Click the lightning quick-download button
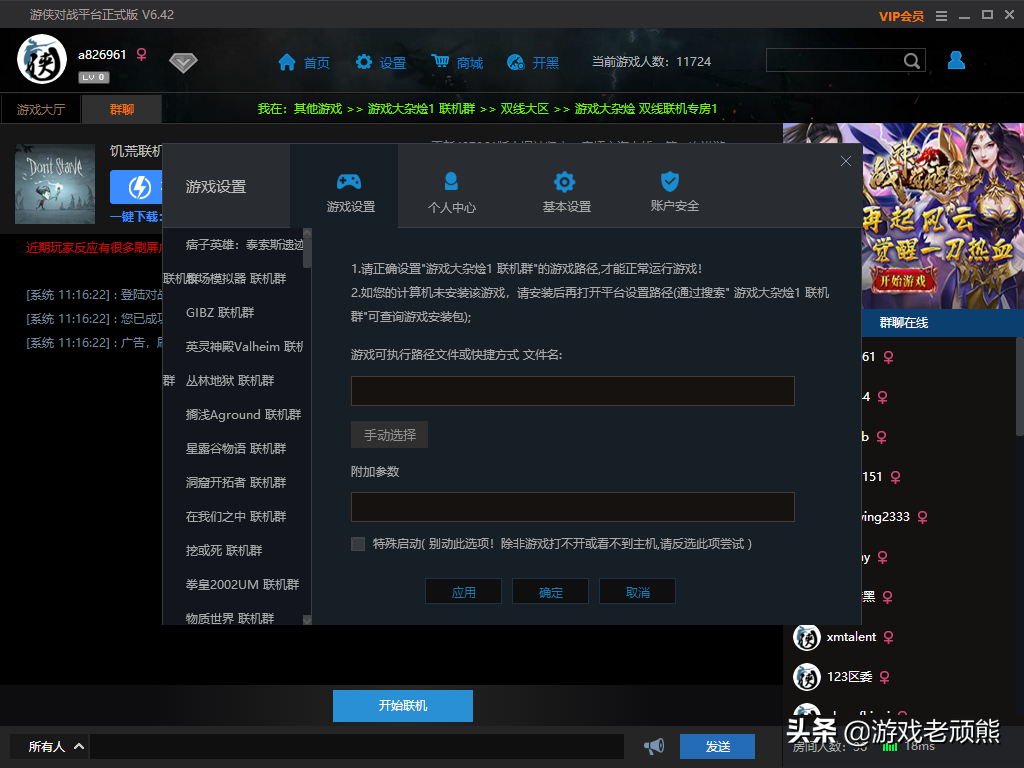Image resolution: width=1024 pixels, height=768 pixels. pos(138,187)
